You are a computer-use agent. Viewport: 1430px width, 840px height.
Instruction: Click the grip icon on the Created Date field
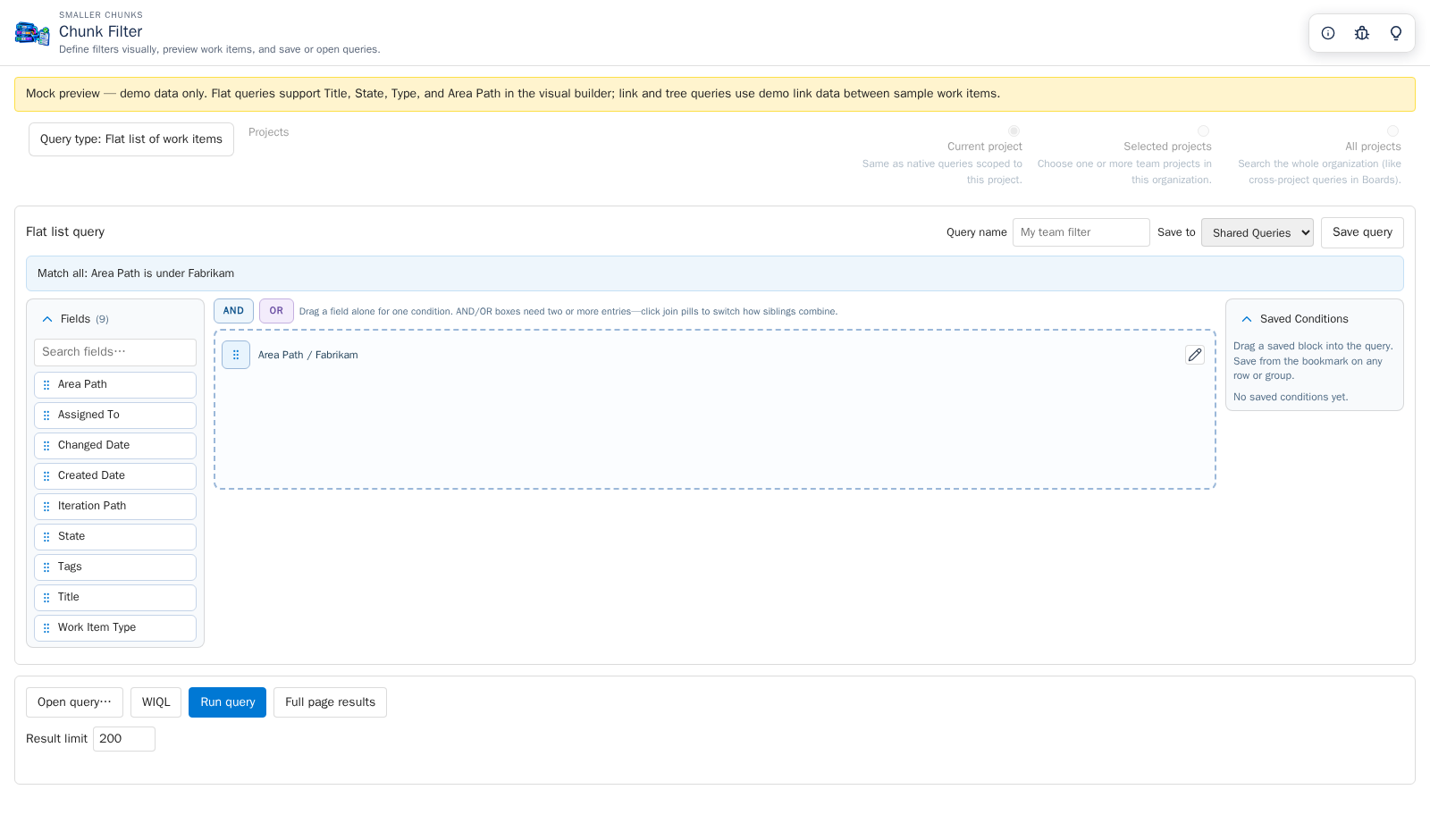(46, 476)
